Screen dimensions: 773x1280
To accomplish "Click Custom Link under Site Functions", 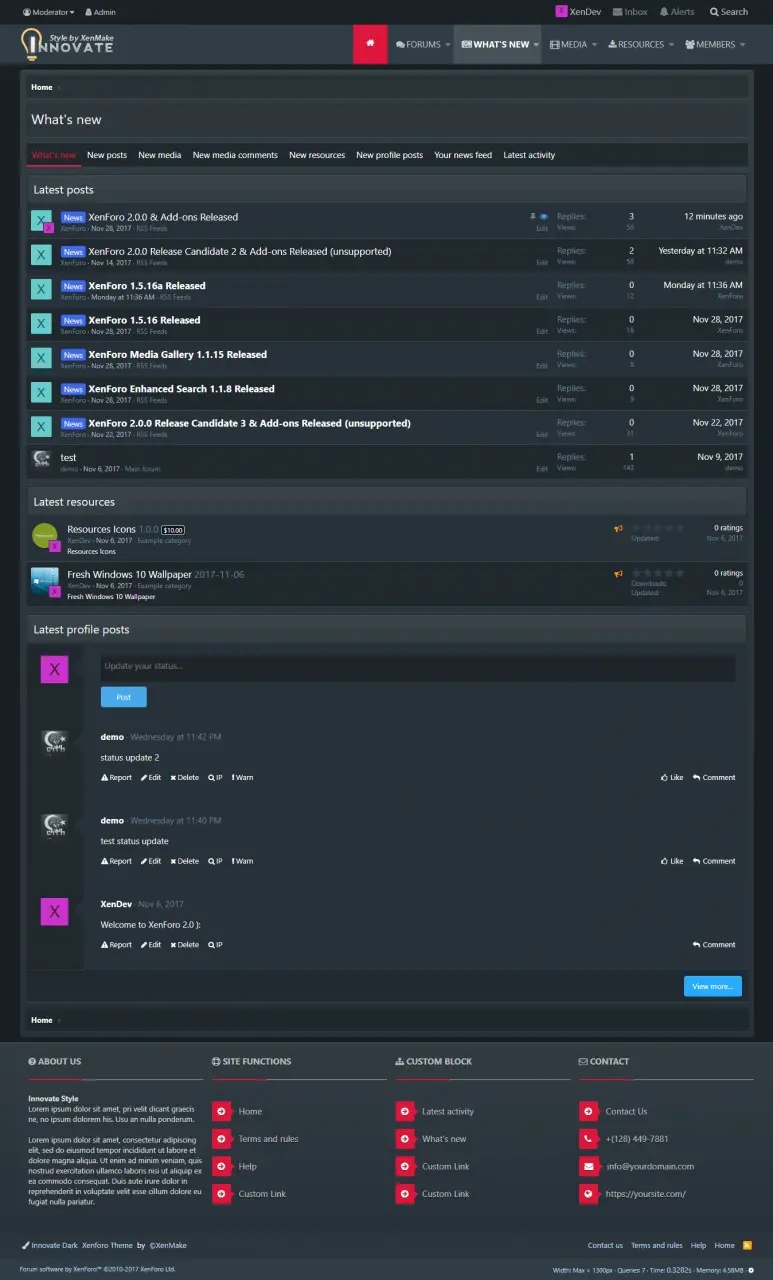I will [x=262, y=1194].
